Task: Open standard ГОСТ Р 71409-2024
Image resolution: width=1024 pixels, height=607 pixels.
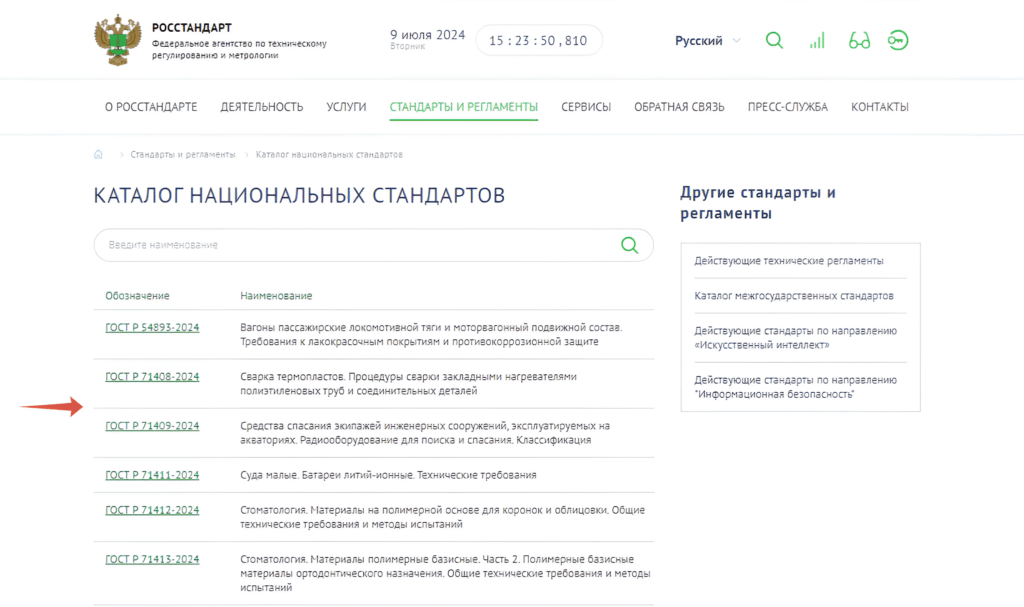Action: (x=152, y=426)
